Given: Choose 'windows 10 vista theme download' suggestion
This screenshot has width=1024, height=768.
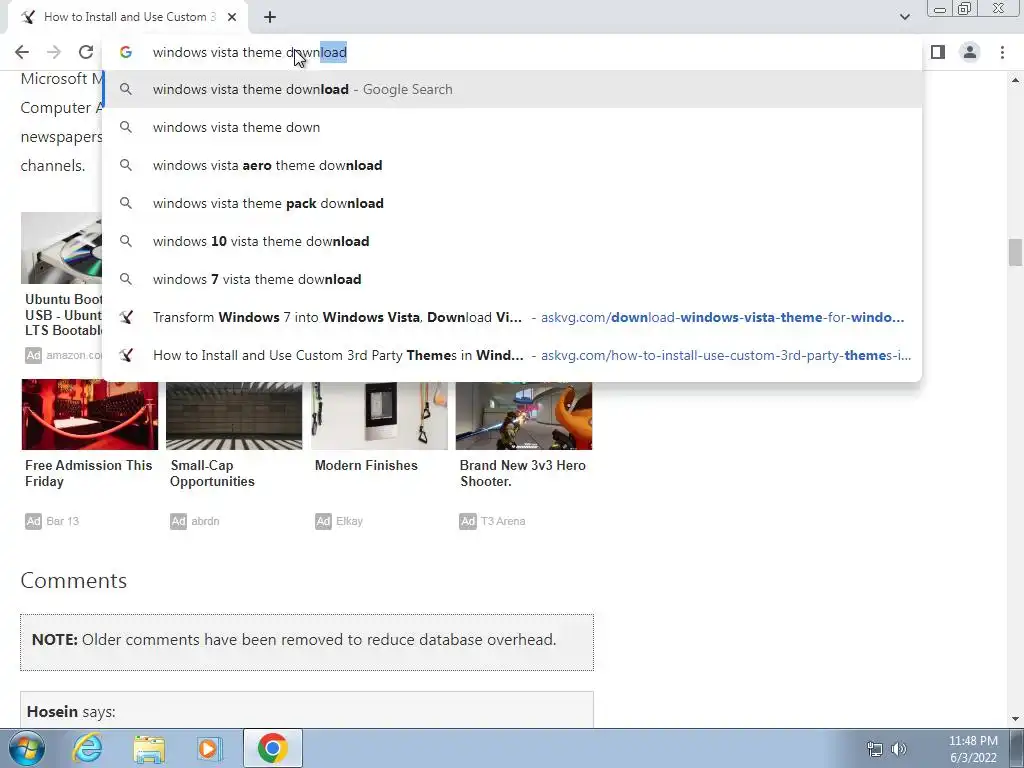Looking at the screenshot, I should [x=513, y=241].
